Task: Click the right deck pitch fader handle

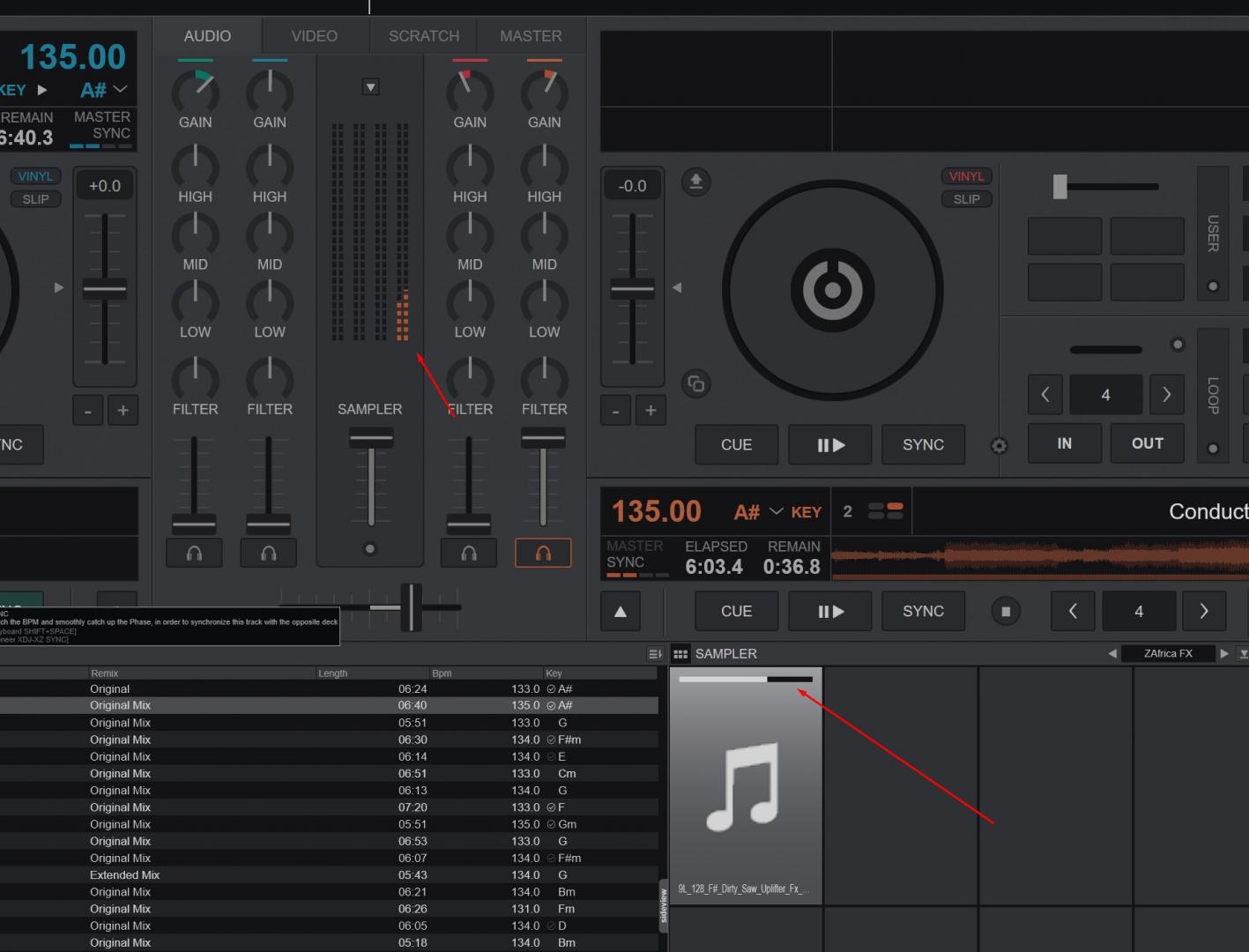Action: tap(633, 288)
